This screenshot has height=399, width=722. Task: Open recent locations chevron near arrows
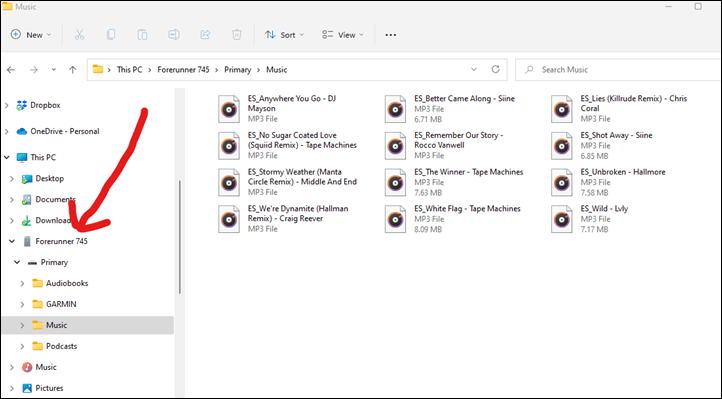[x=53, y=70]
